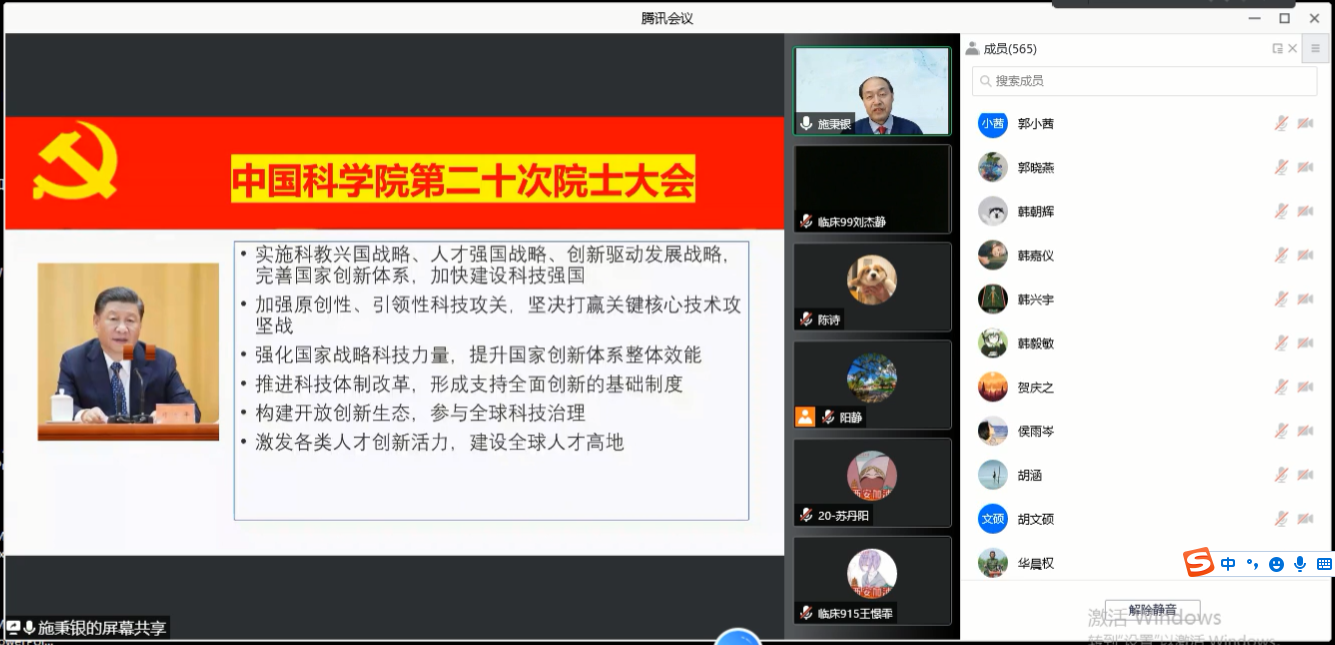Click camera-off icon for 韩兴宇
1335x645 pixels.
[1305, 300]
